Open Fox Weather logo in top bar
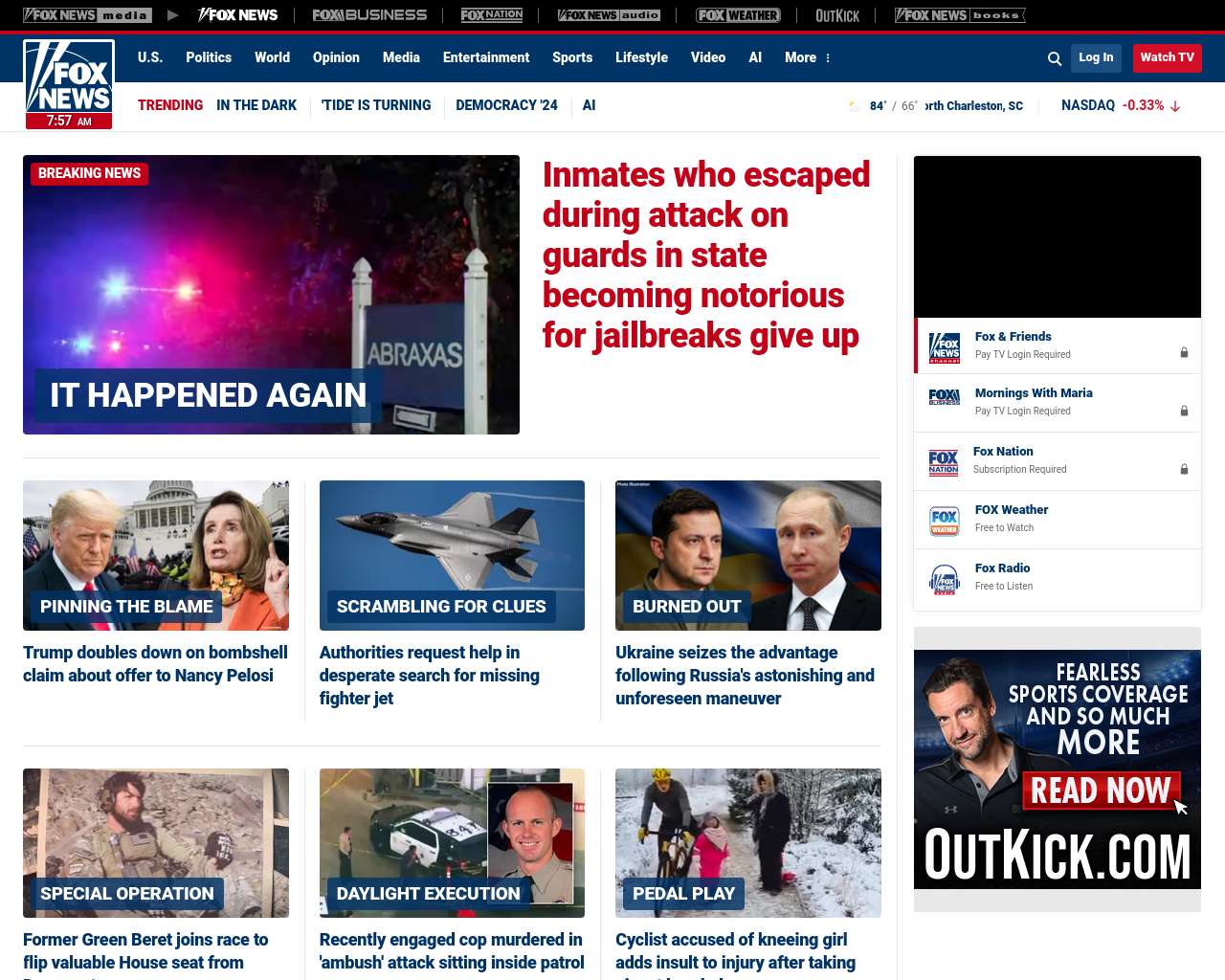Screen dimensions: 1225x980 pos(738,15)
